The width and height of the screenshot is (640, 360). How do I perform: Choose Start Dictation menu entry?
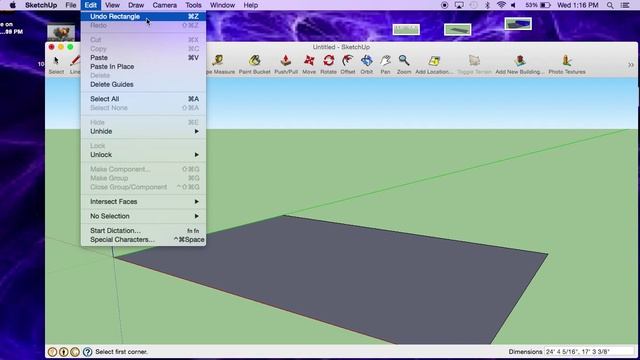coord(143,231)
